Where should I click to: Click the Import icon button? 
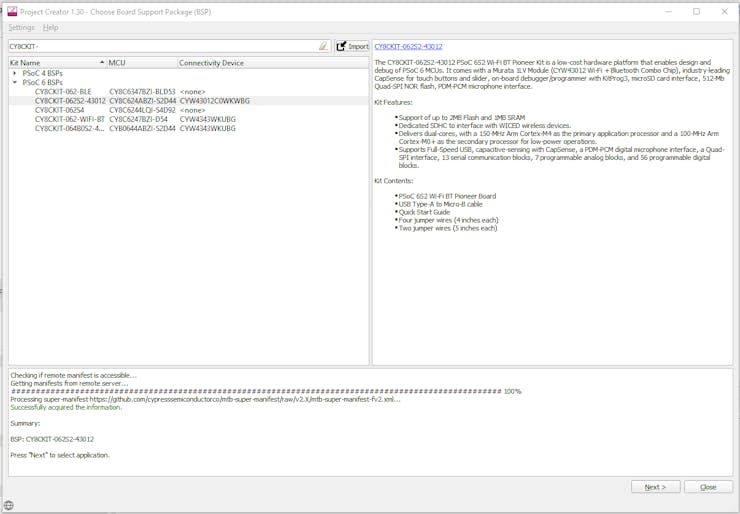pyautogui.click(x=352, y=46)
